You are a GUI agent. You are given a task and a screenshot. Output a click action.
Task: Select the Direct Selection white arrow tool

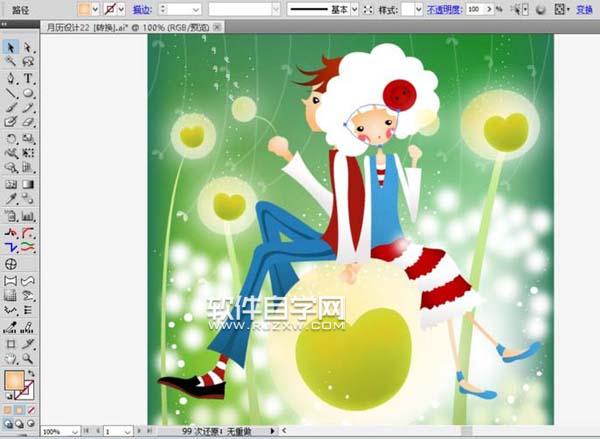28,47
